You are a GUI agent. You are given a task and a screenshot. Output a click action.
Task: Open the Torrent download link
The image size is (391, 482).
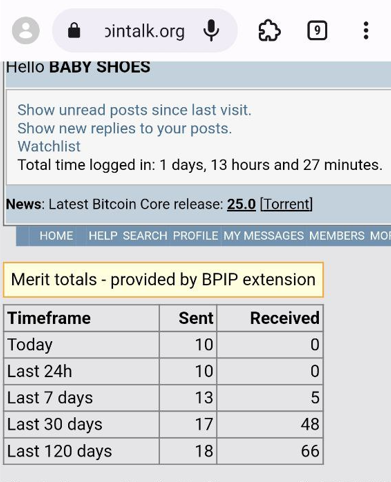(x=286, y=204)
